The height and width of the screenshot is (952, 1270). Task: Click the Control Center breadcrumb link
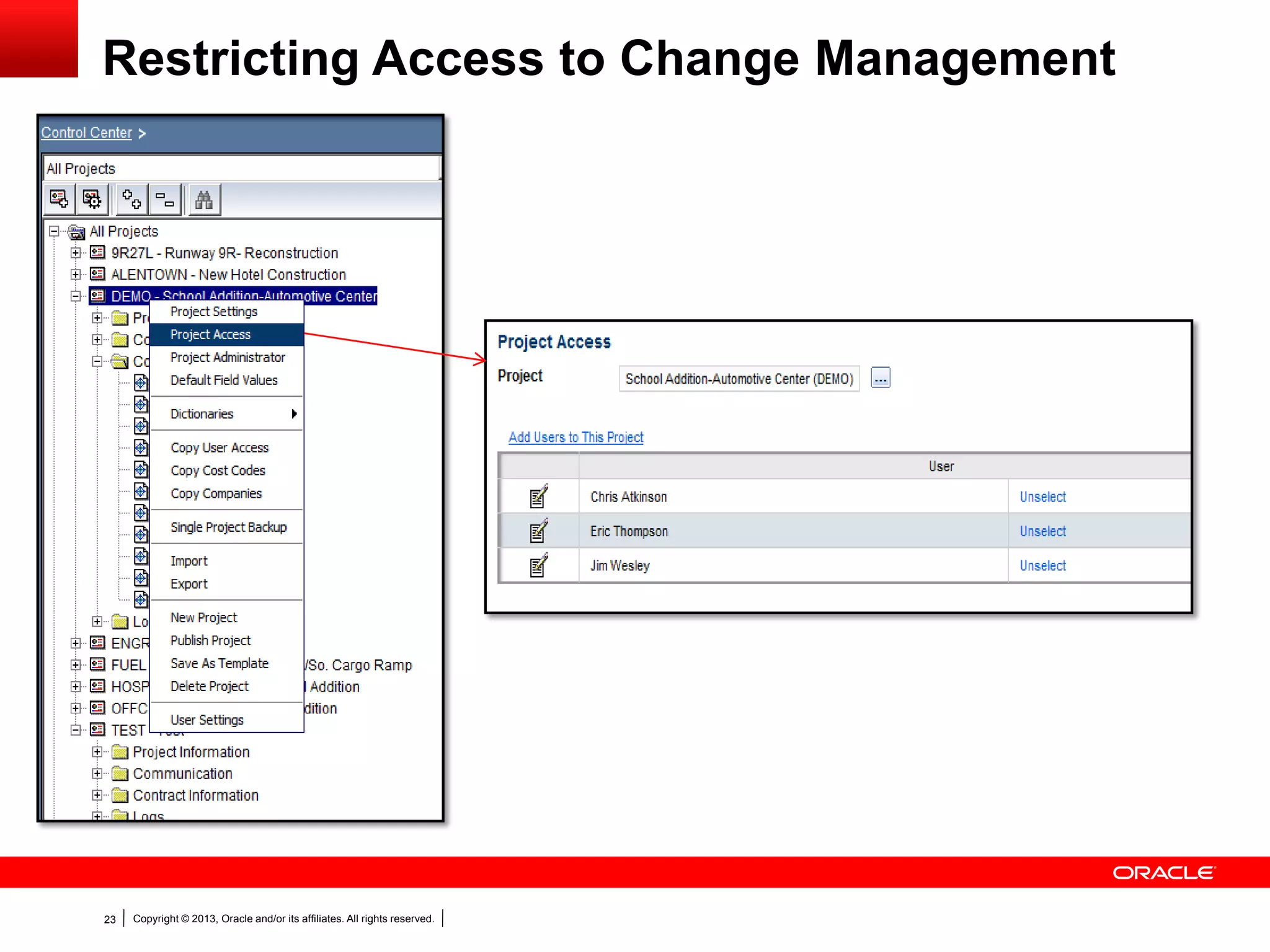[x=86, y=133]
